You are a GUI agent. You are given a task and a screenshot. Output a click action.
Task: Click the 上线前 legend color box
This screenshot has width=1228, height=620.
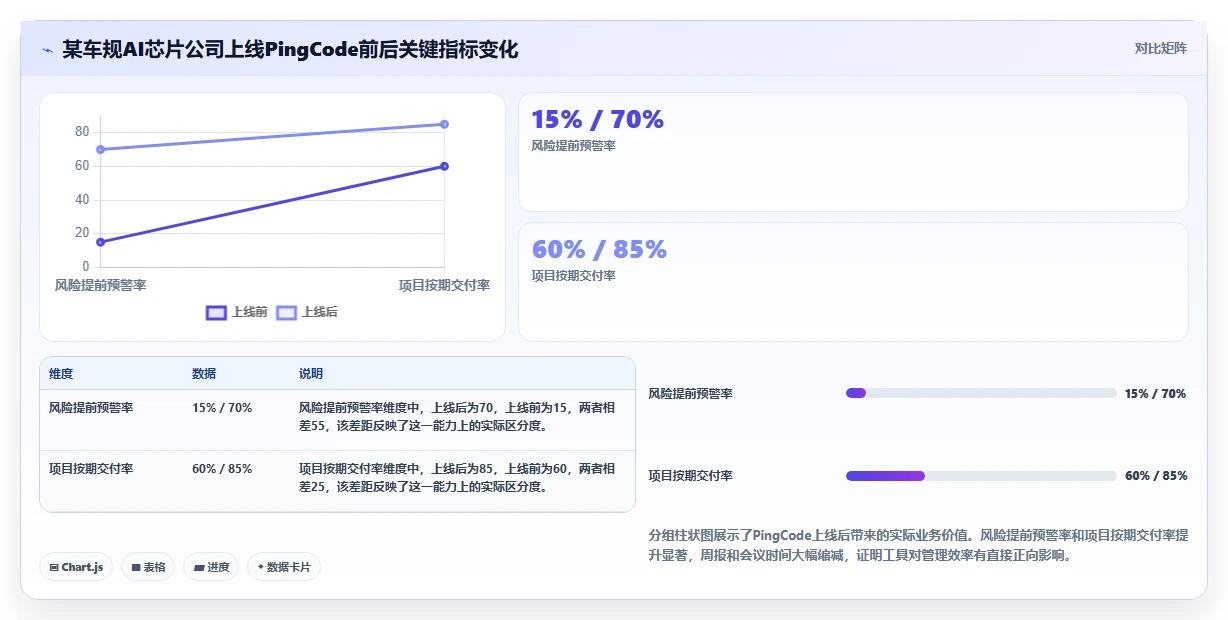(x=216, y=312)
